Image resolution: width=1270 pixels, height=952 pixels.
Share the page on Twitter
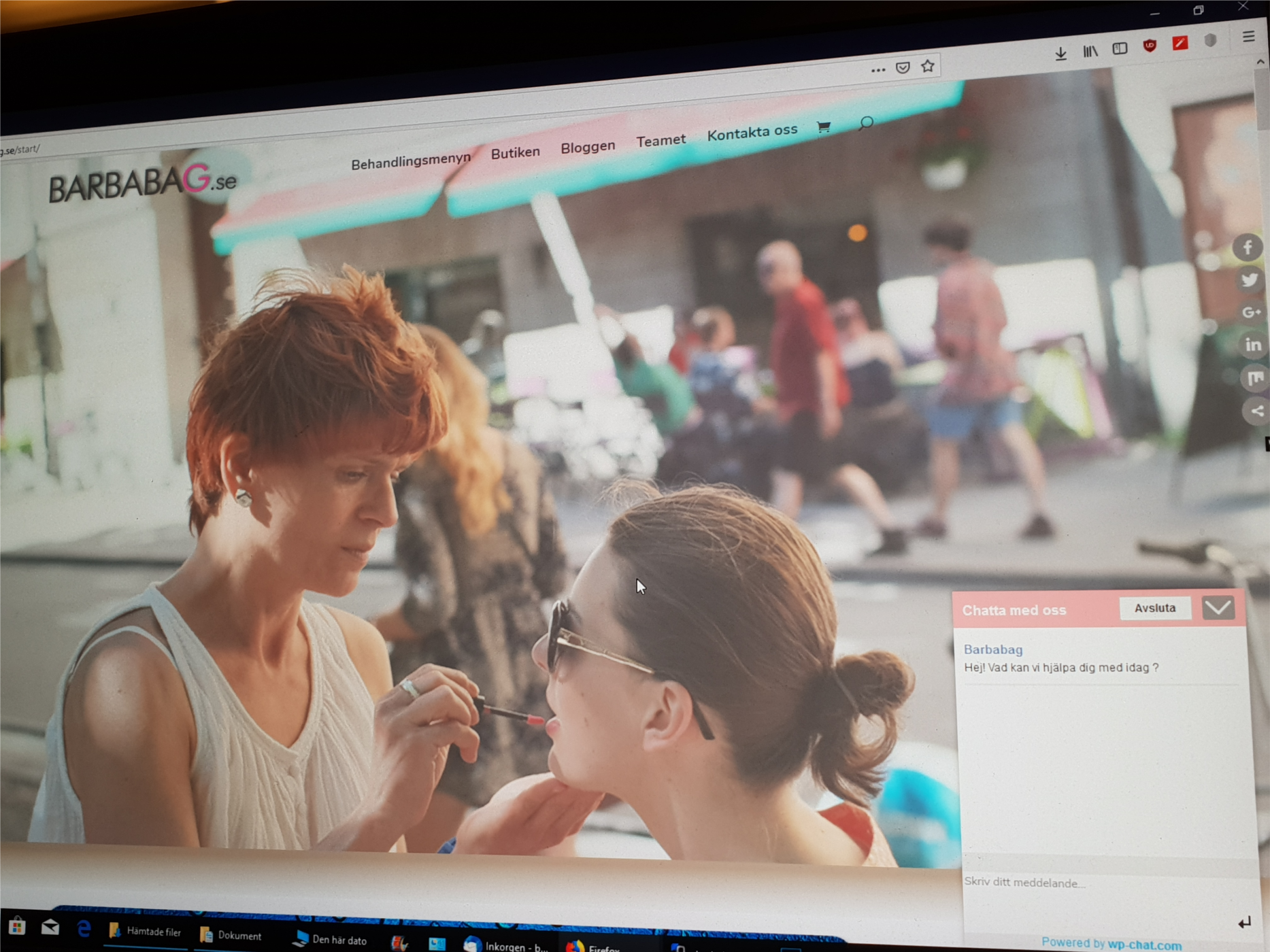(x=1250, y=279)
